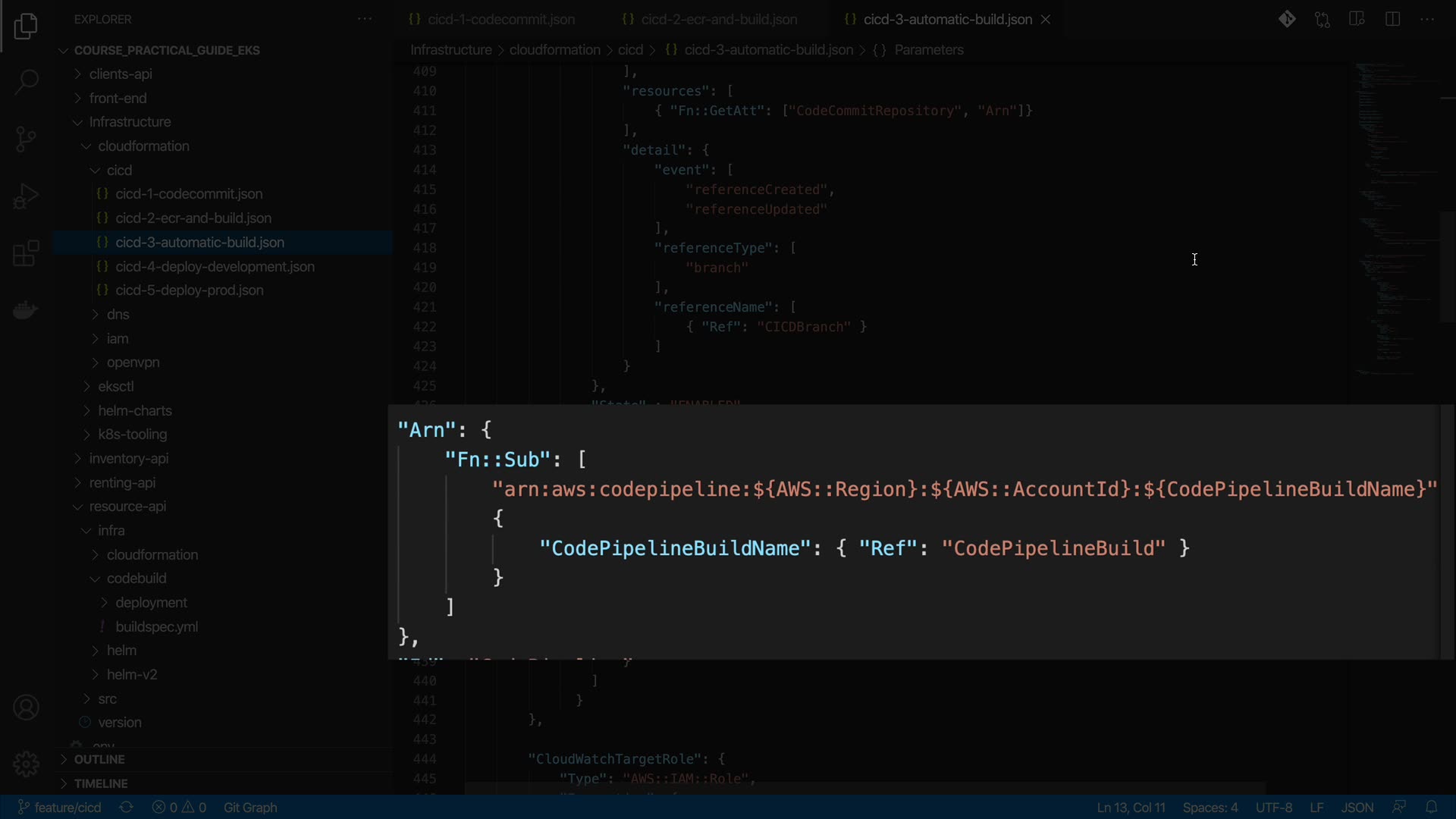Open the Search view in activity bar
Viewport: 1456px width, 819px height.
tap(27, 82)
